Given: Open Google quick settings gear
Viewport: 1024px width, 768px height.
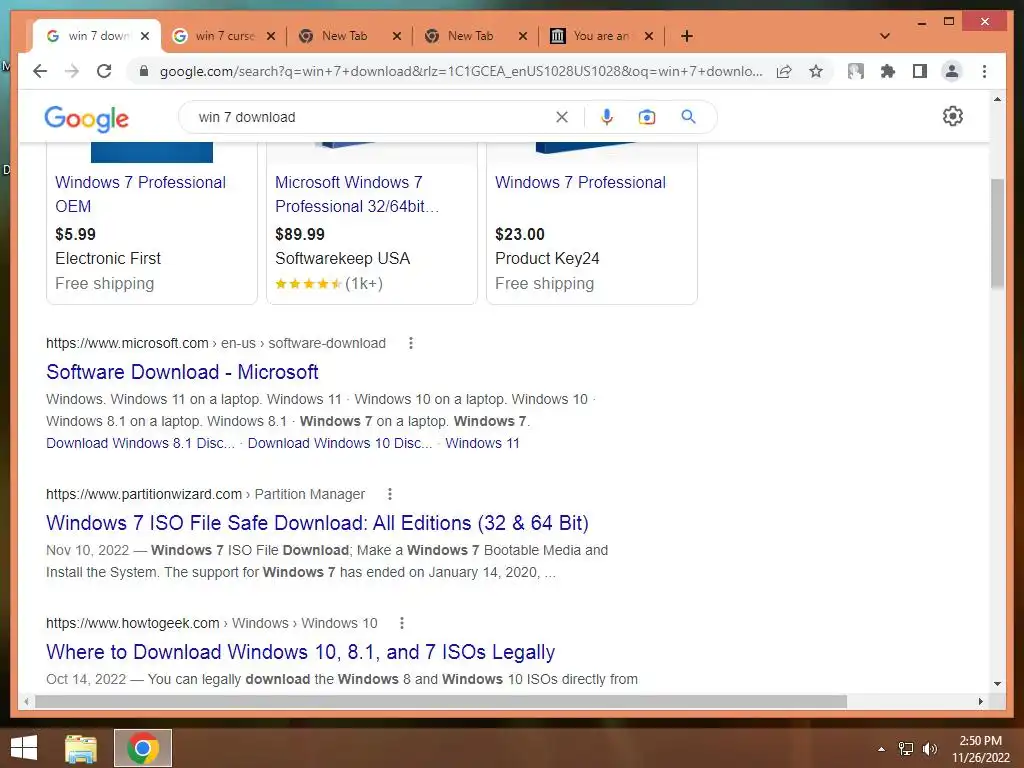Looking at the screenshot, I should click(x=953, y=116).
